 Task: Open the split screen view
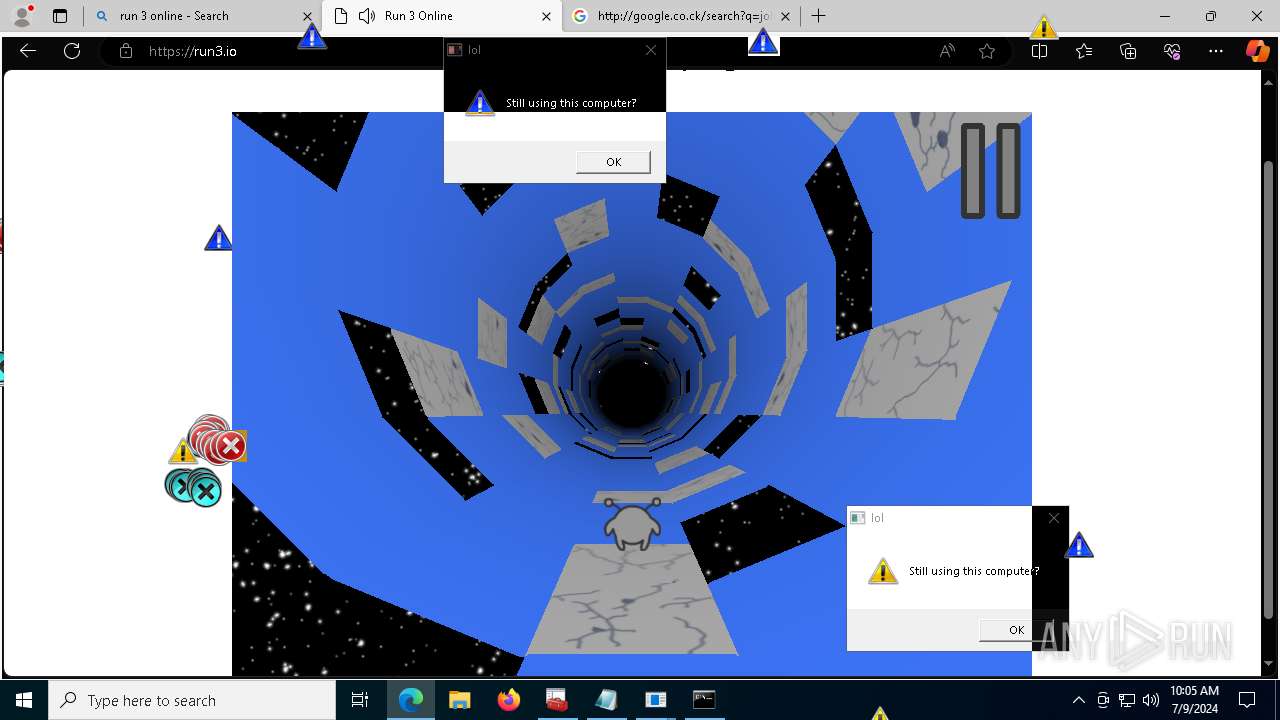[x=1039, y=51]
